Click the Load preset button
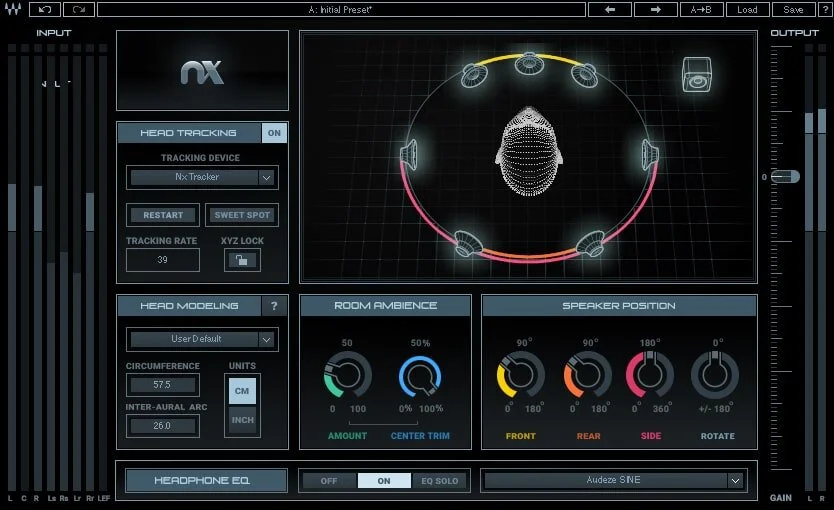The height and width of the screenshot is (510, 834). coord(747,10)
